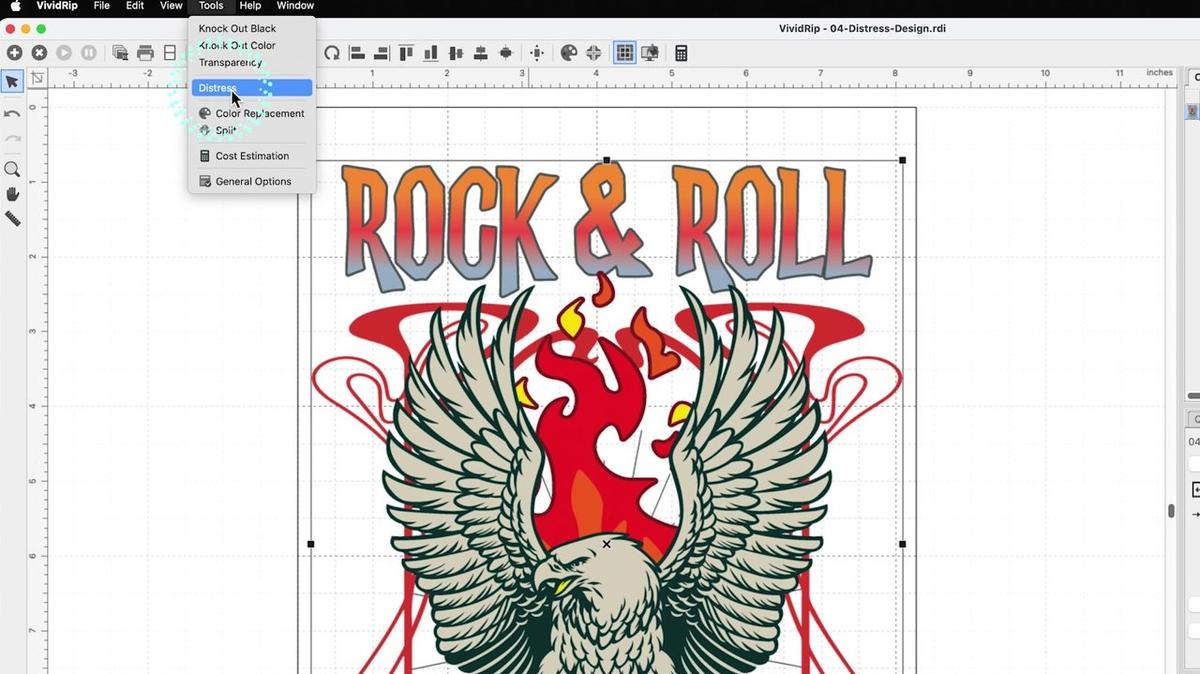This screenshot has height=674, width=1200.
Task: Click the Cost Estimation menu item
Action: pos(252,156)
